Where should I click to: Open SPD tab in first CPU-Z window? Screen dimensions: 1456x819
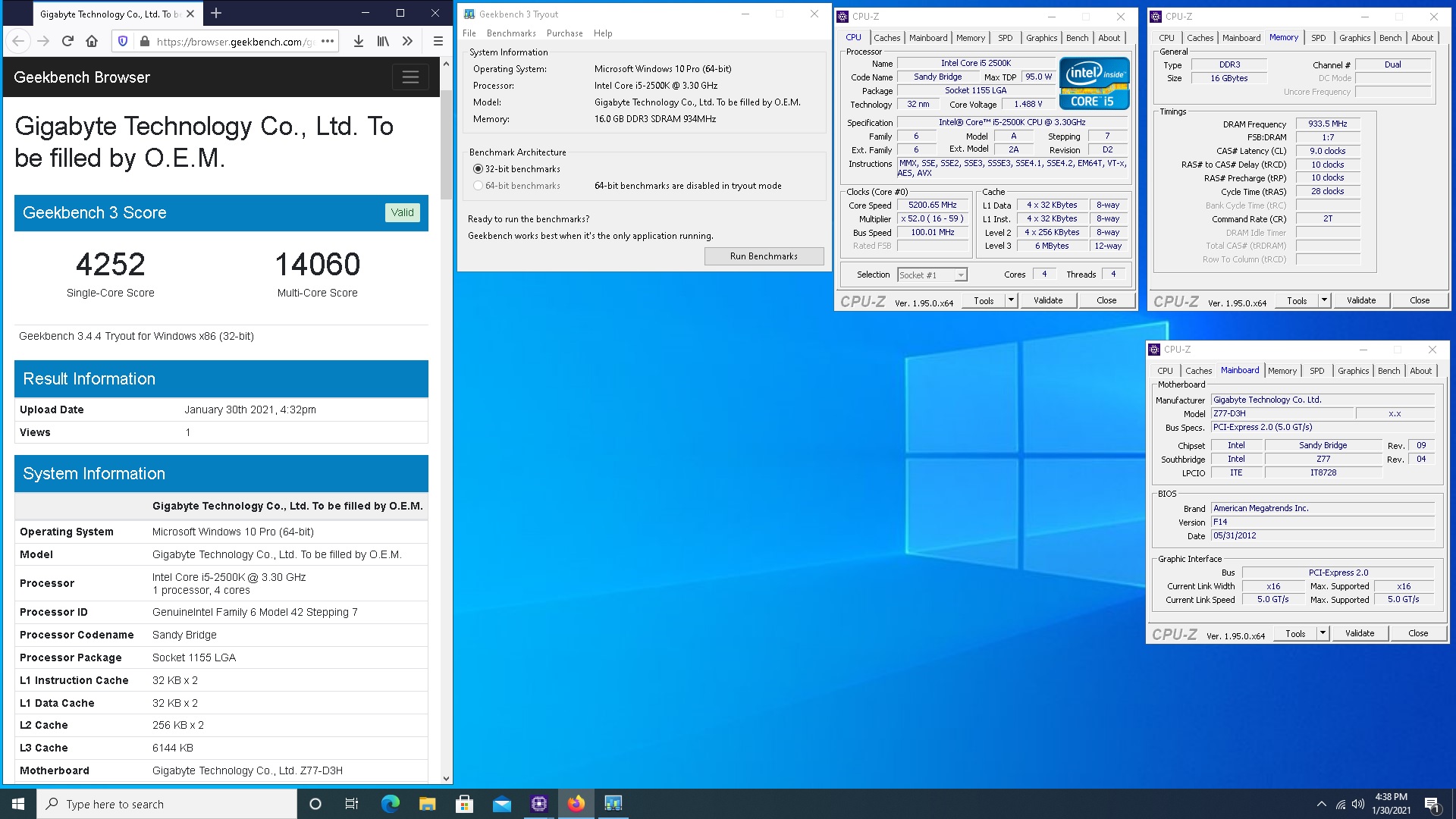[x=1005, y=38]
